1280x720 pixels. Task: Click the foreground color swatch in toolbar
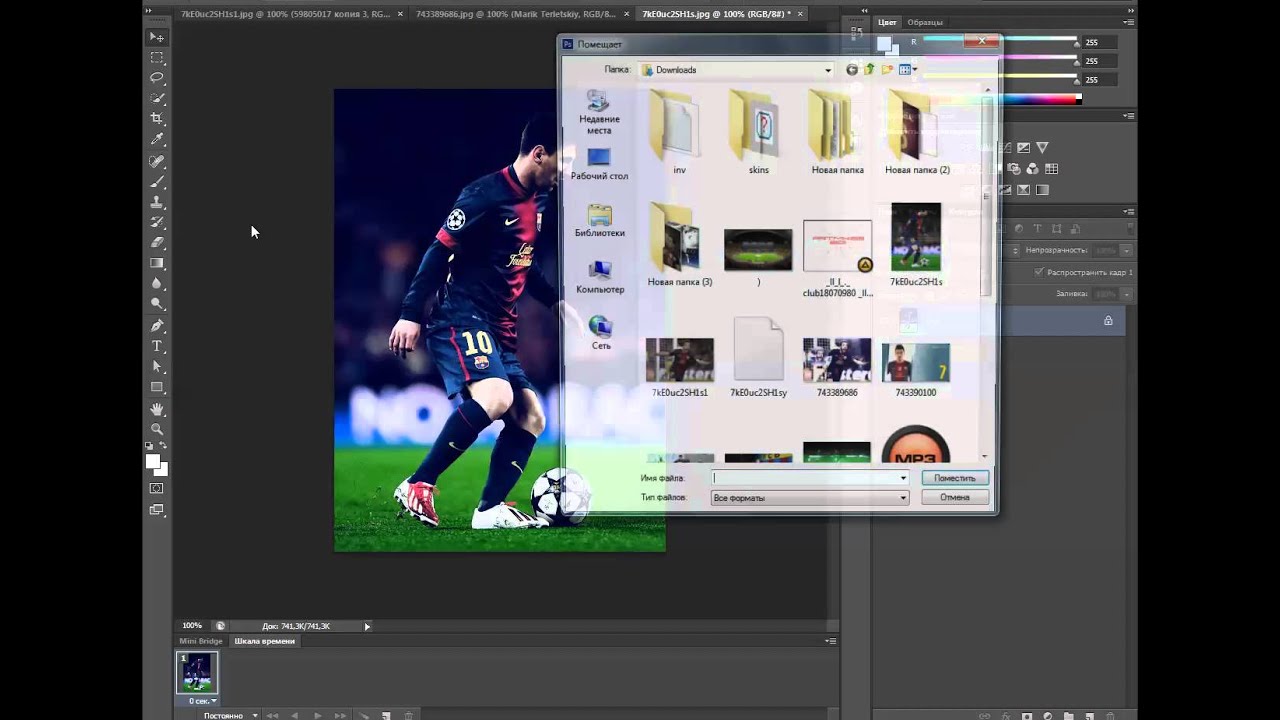click(153, 461)
